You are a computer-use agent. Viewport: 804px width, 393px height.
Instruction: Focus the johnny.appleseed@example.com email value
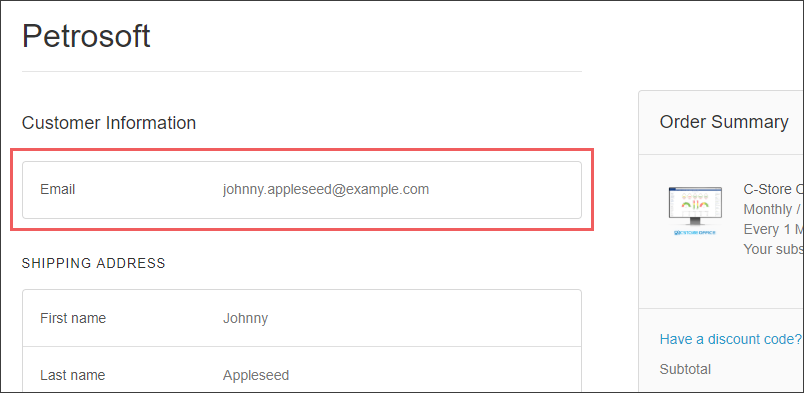[326, 189]
